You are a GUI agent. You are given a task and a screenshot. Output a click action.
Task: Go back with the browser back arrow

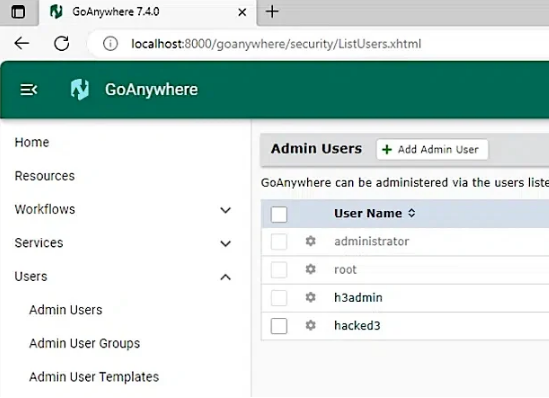22,43
